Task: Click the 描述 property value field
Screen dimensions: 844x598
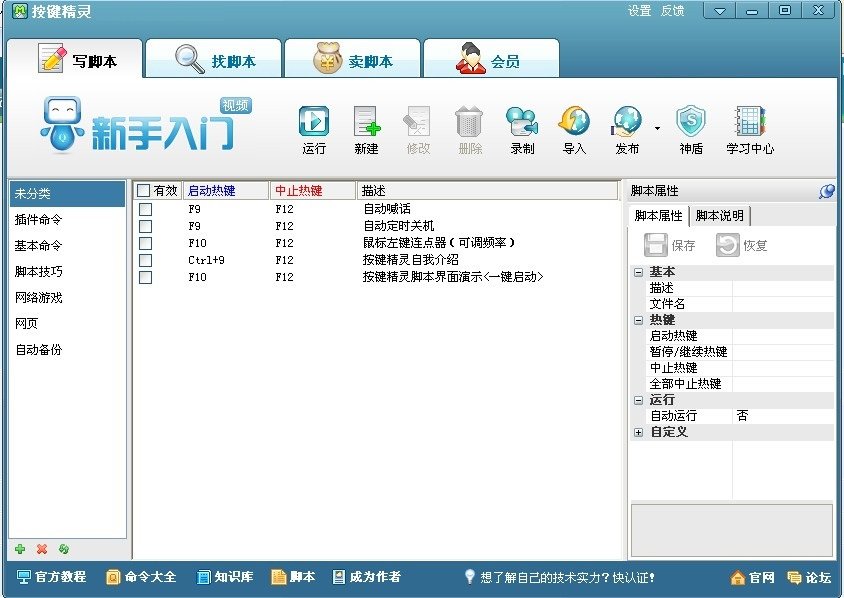Action: click(783, 288)
